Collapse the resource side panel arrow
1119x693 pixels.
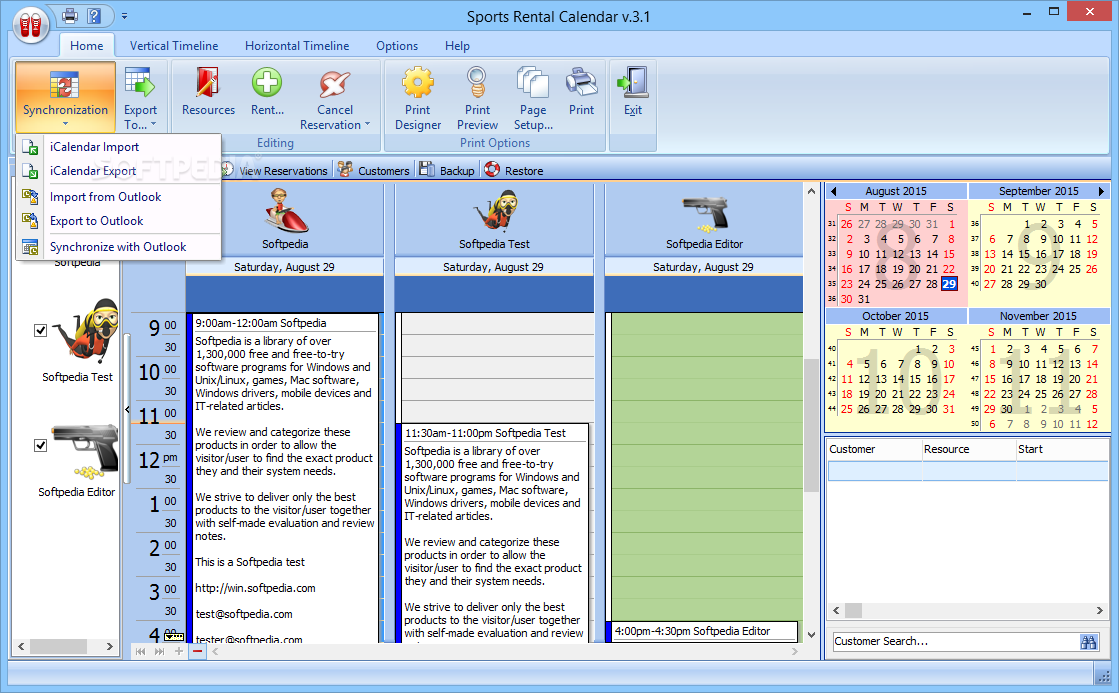[x=128, y=409]
